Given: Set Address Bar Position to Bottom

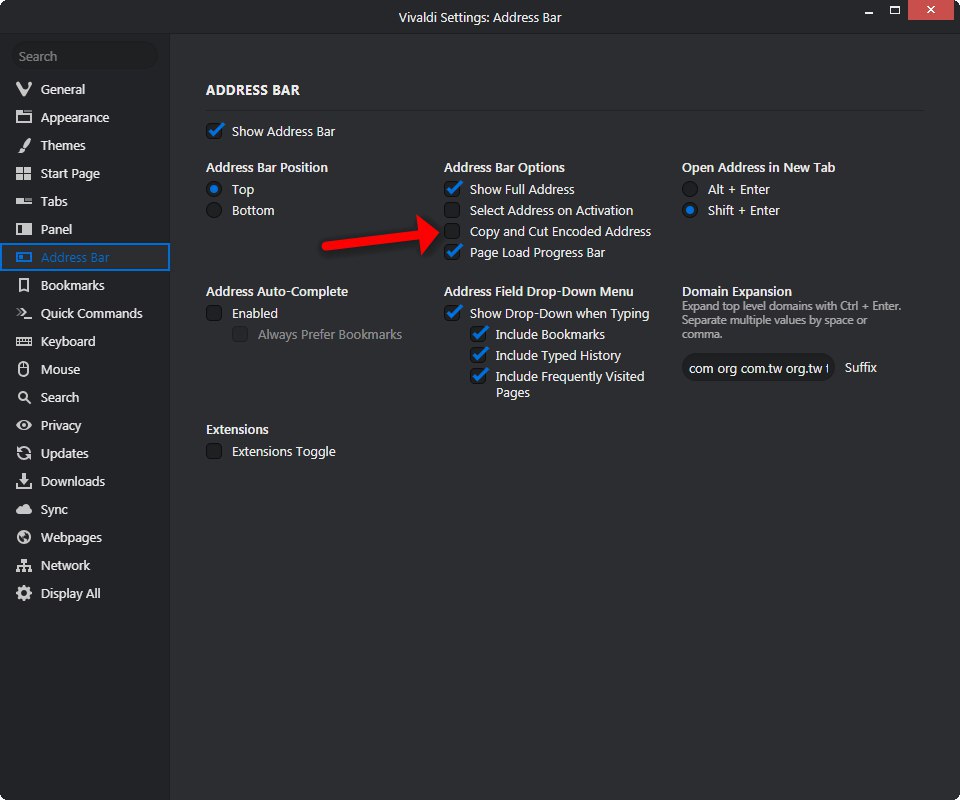Looking at the screenshot, I should (x=214, y=210).
